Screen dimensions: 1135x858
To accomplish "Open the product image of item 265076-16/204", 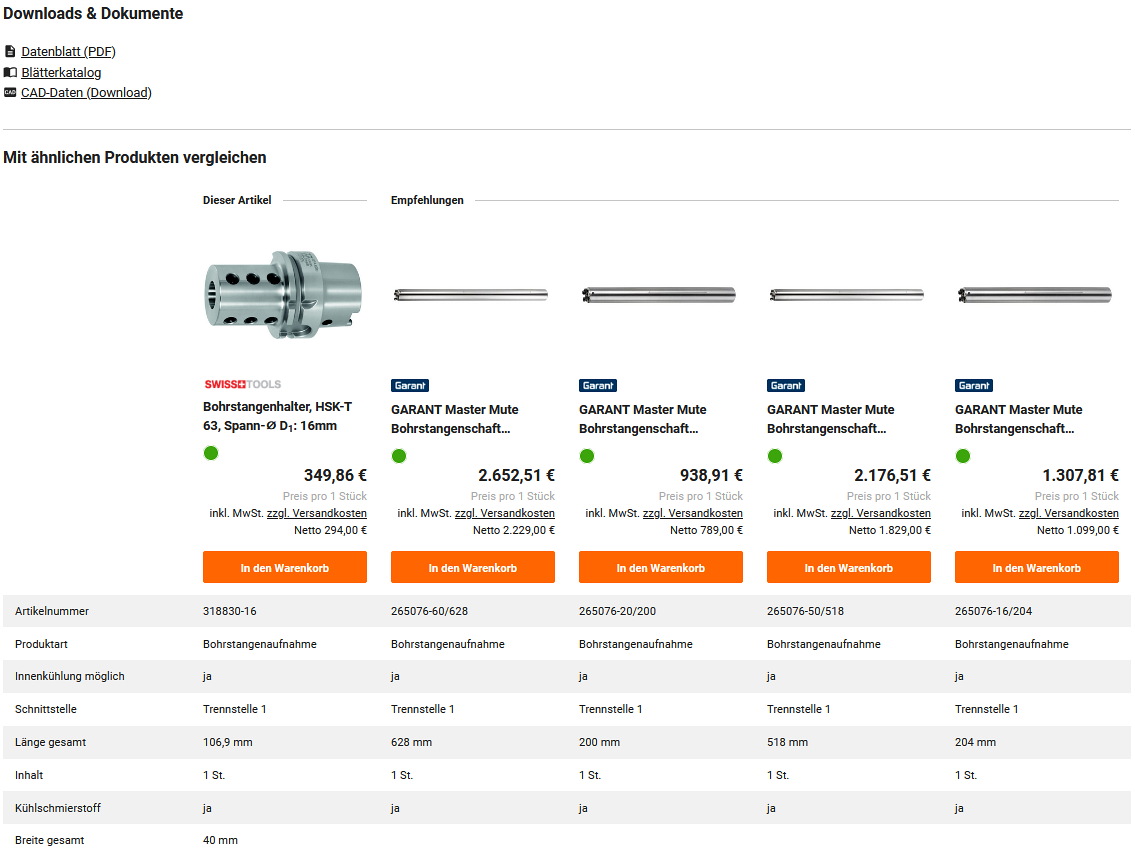I will [1034, 295].
